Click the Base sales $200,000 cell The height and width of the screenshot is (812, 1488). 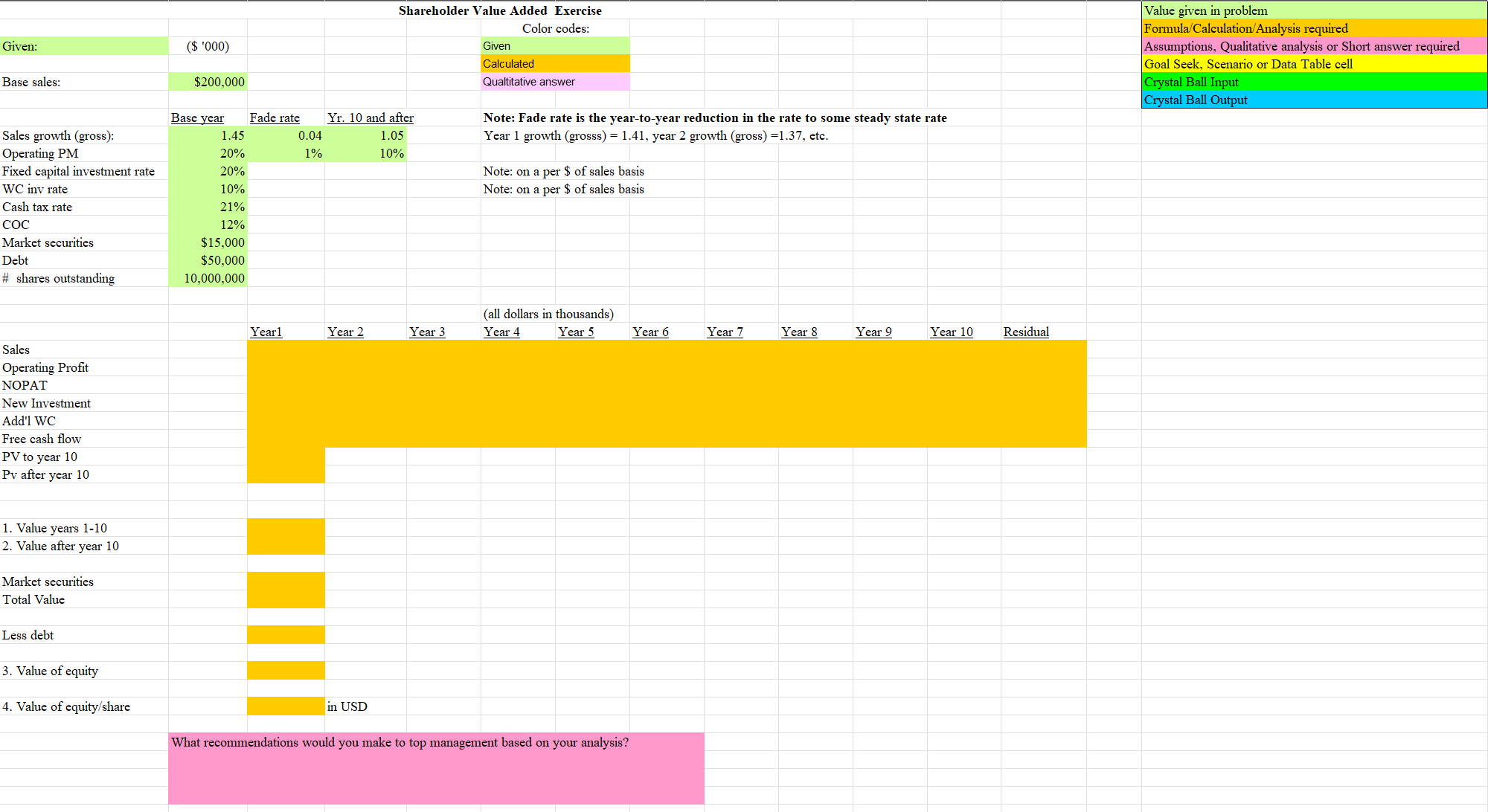click(208, 82)
